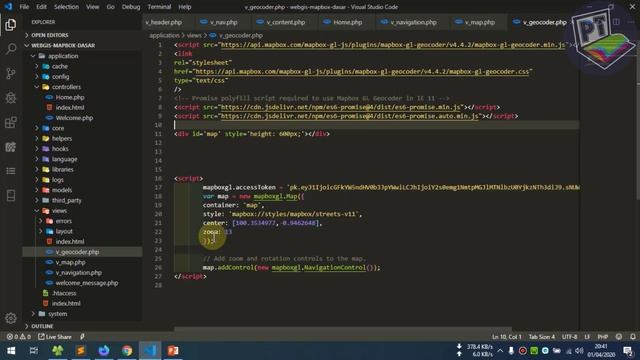Show hidden system tray icons
Image resolution: width=640 pixels, height=360 pixels.
tap(500, 351)
